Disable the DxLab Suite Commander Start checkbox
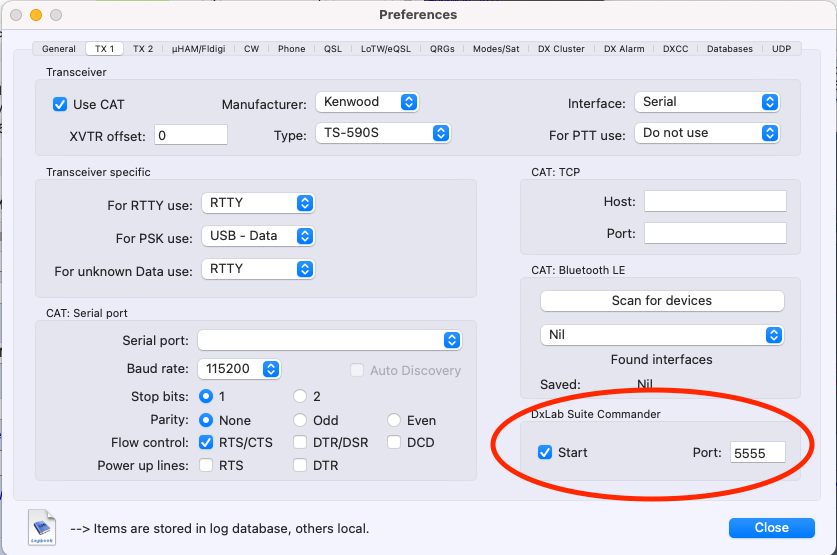This screenshot has height=555, width=837. (x=545, y=452)
